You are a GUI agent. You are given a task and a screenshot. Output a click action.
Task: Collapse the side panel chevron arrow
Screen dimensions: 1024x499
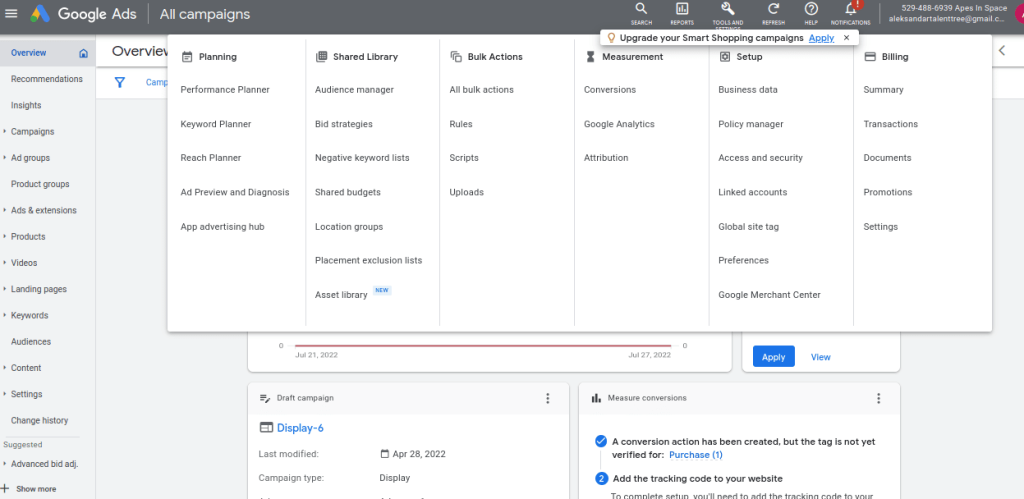click(1002, 51)
